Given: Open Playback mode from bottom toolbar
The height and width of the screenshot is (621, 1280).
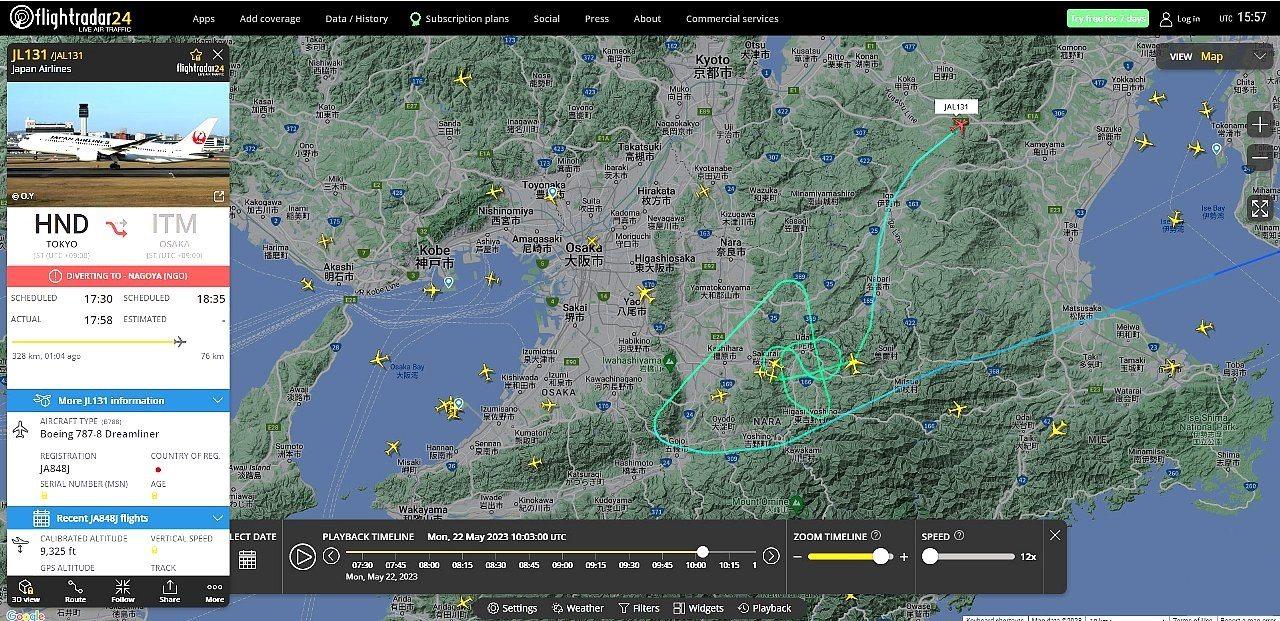Looking at the screenshot, I should click(x=764, y=608).
